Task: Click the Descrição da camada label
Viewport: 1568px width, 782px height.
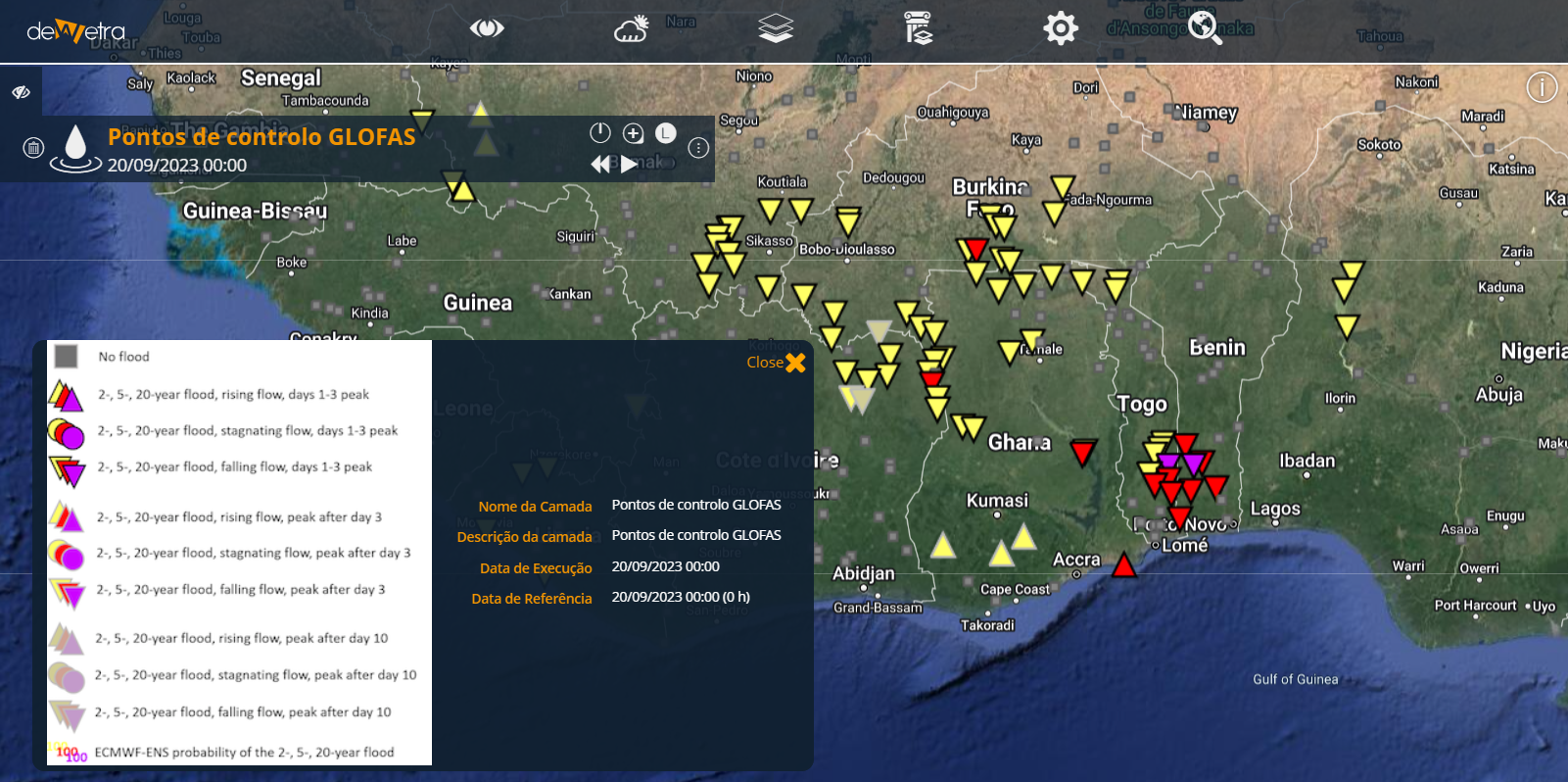Action: [524, 537]
